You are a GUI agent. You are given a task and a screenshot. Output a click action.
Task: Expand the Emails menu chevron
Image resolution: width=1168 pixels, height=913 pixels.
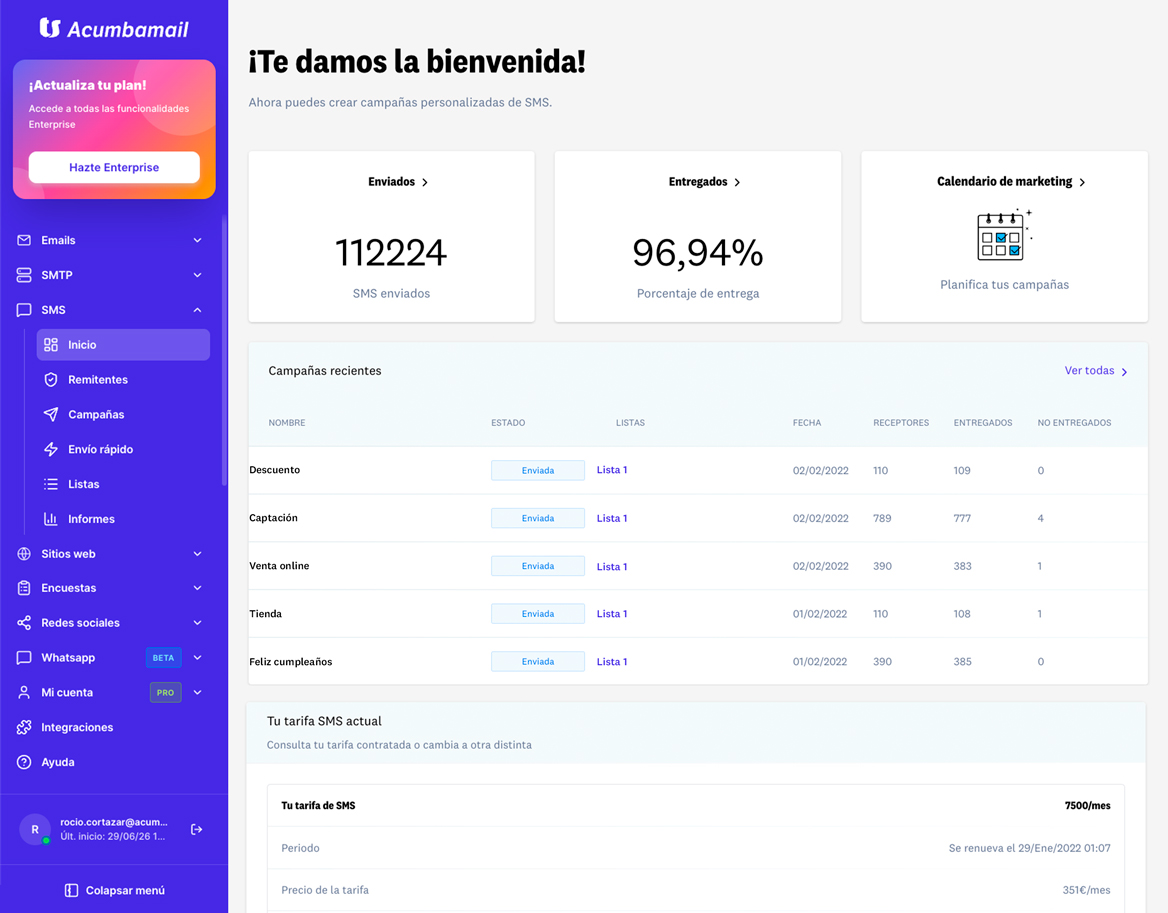tap(197, 240)
